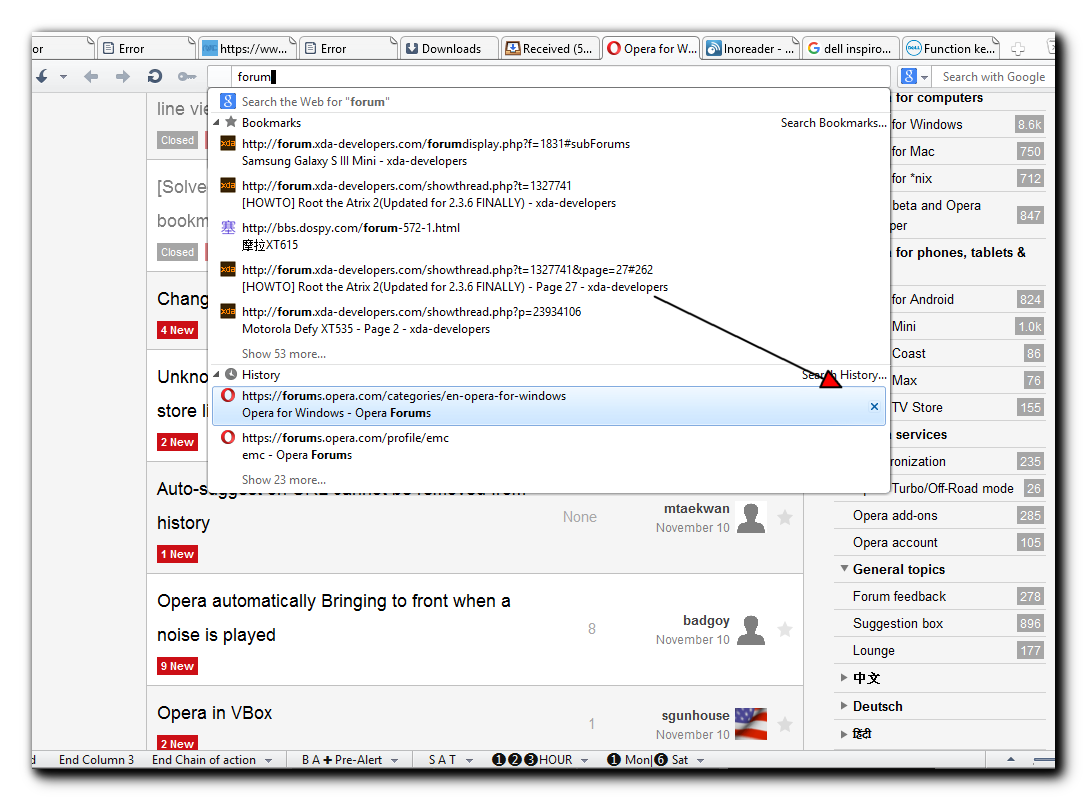Click the password key icon
The image size is (1089, 803).
click(x=187, y=76)
